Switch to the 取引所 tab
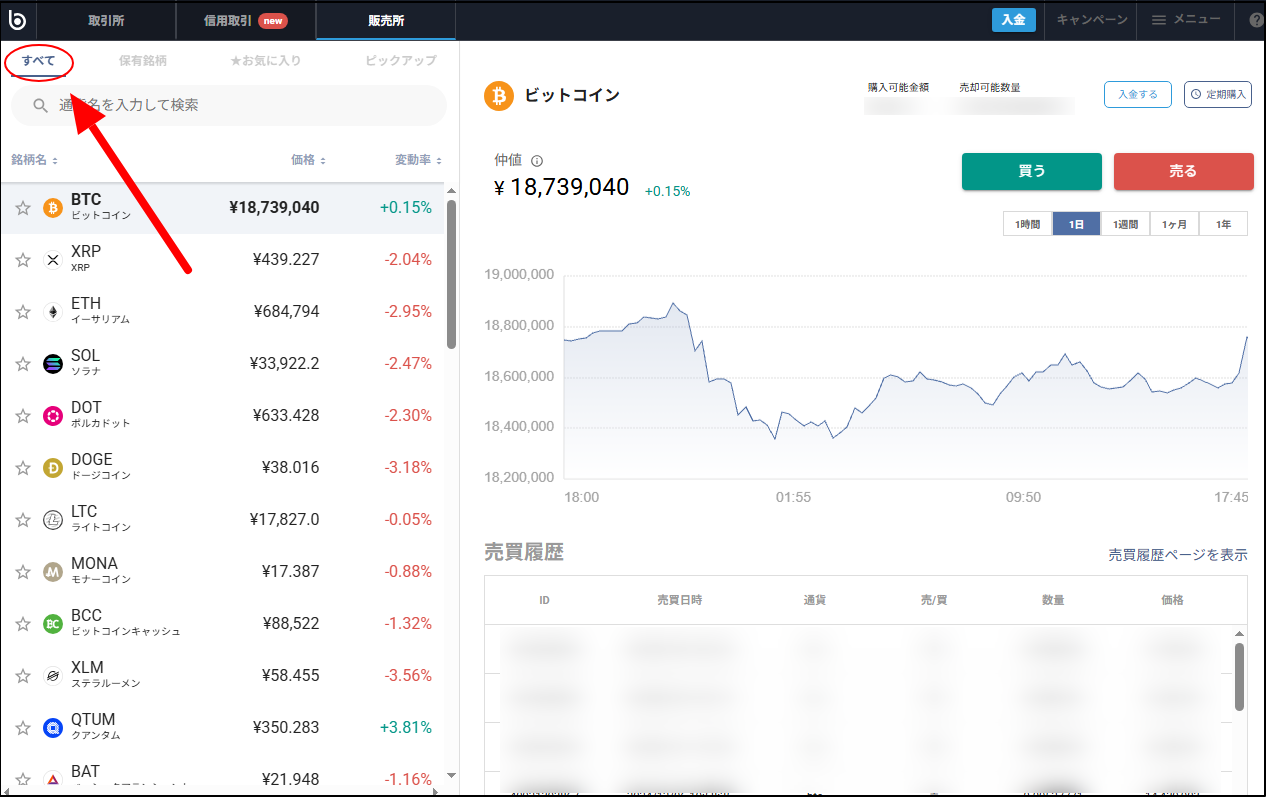This screenshot has width=1266, height=797. pos(107,20)
